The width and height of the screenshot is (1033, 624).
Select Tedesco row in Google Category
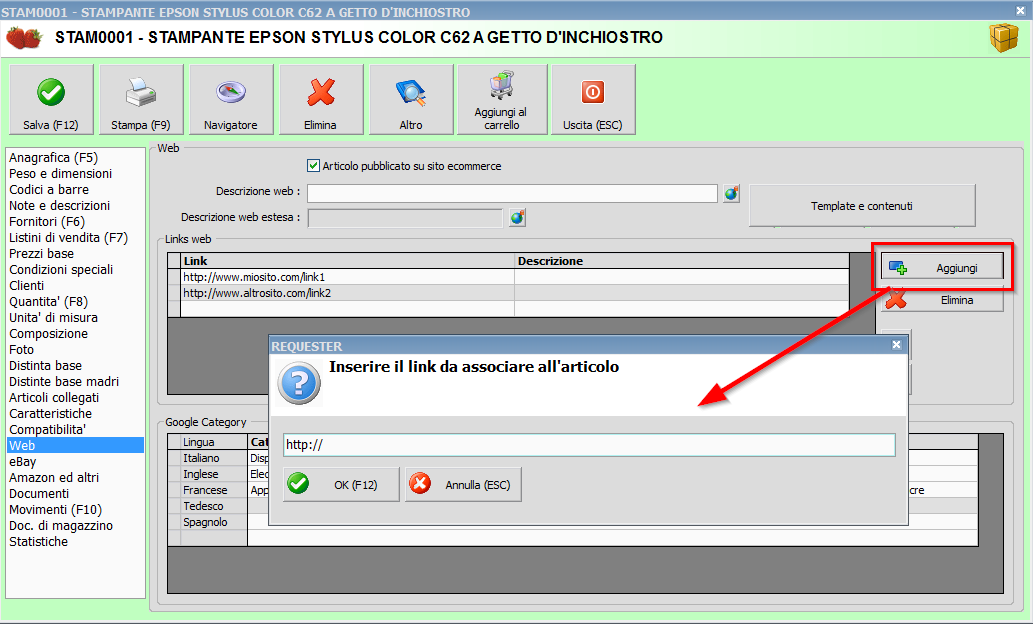(214, 506)
